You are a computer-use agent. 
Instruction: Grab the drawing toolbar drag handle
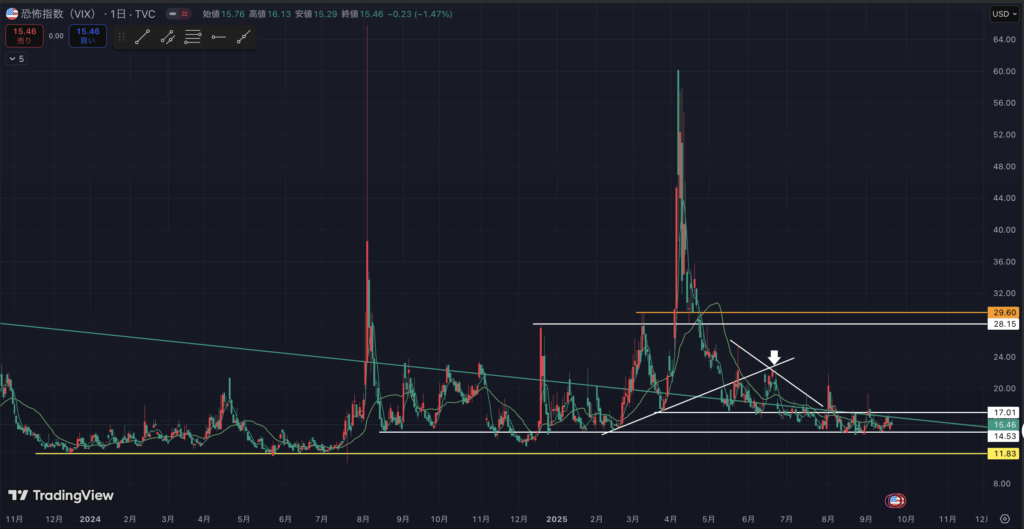(121, 37)
